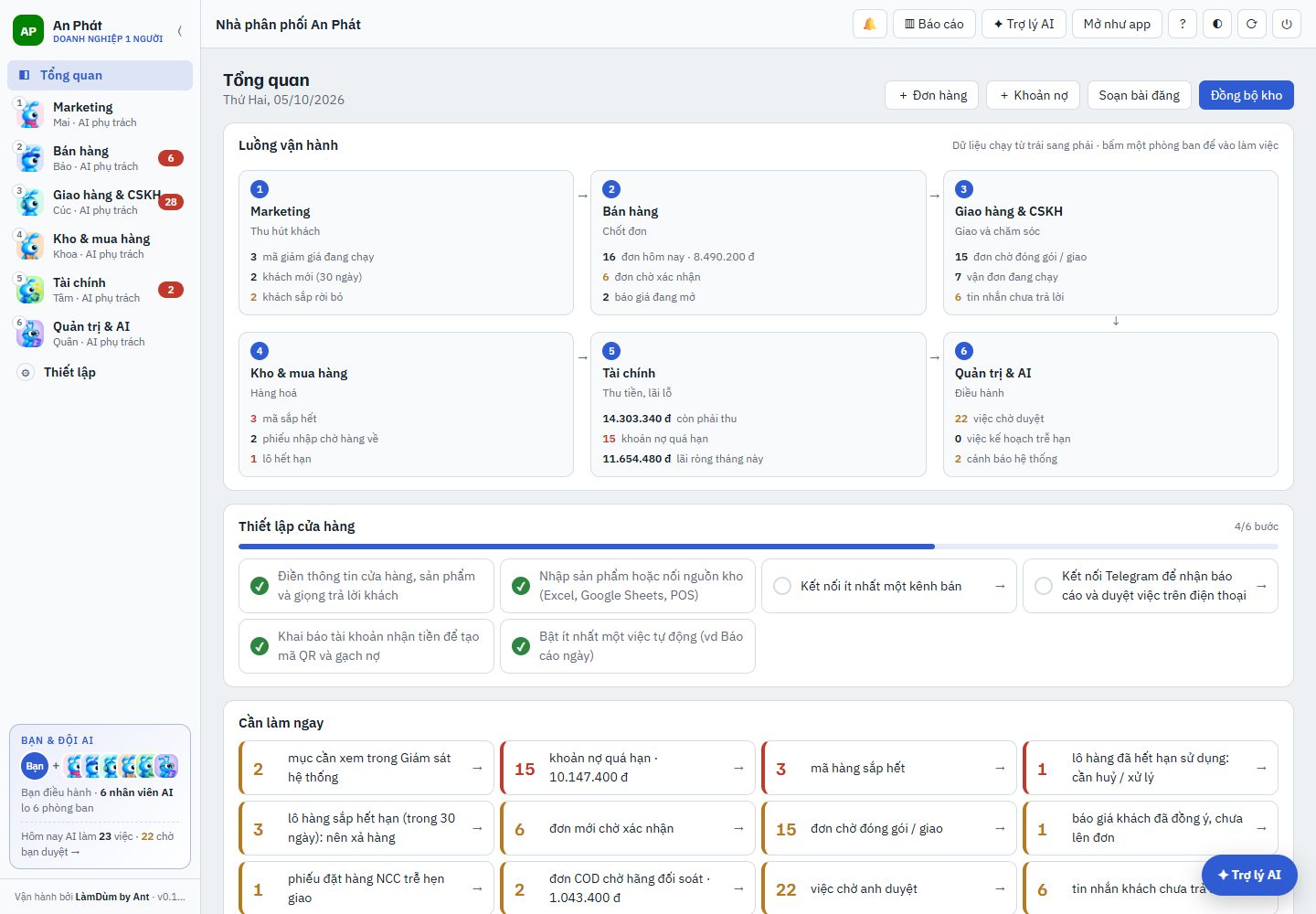This screenshot has width=1316, height=914.
Task: Open Trợ lý AI from the header bar
Action: tap(1024, 24)
